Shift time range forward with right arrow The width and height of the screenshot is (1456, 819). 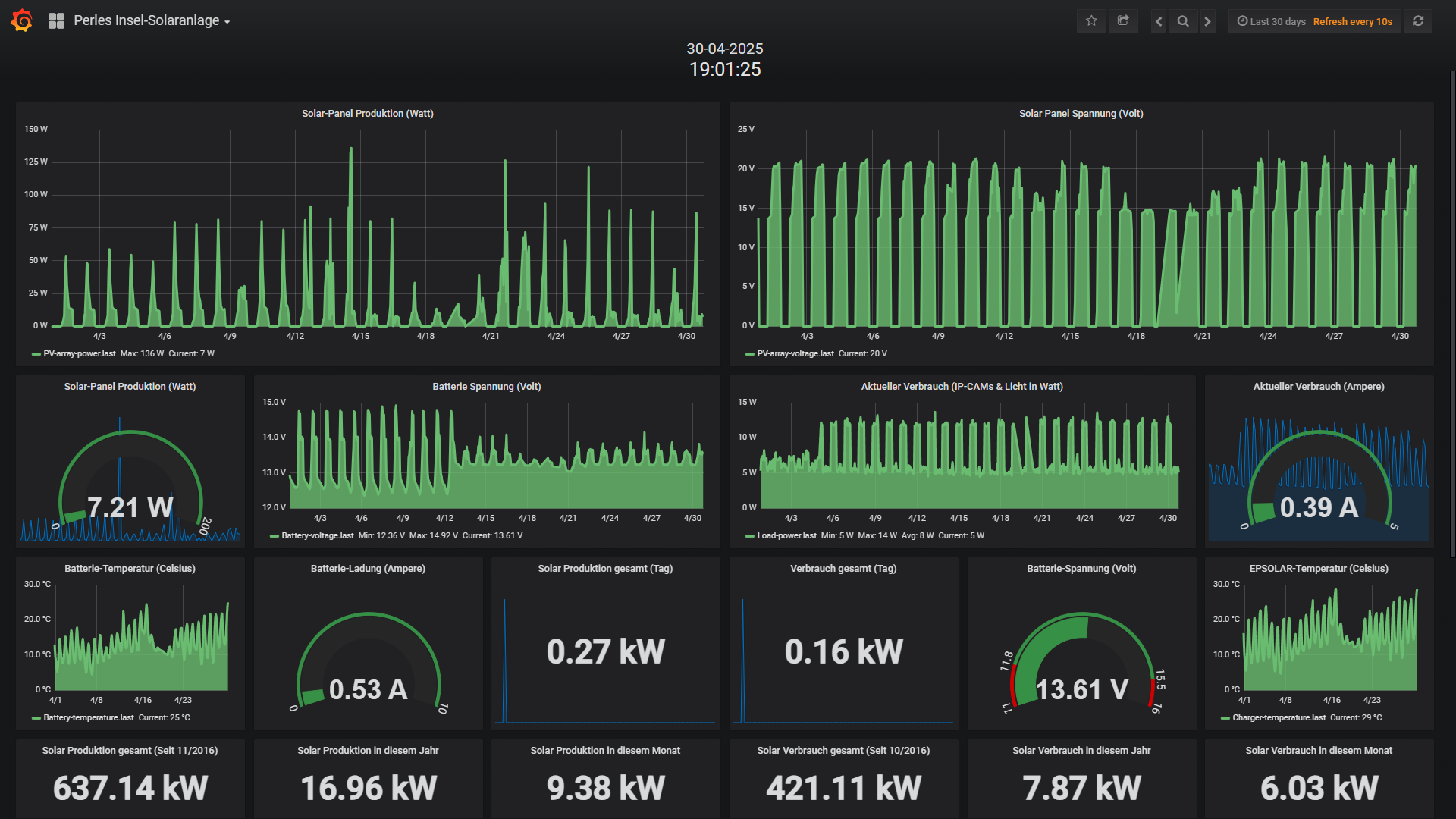pyautogui.click(x=1208, y=21)
